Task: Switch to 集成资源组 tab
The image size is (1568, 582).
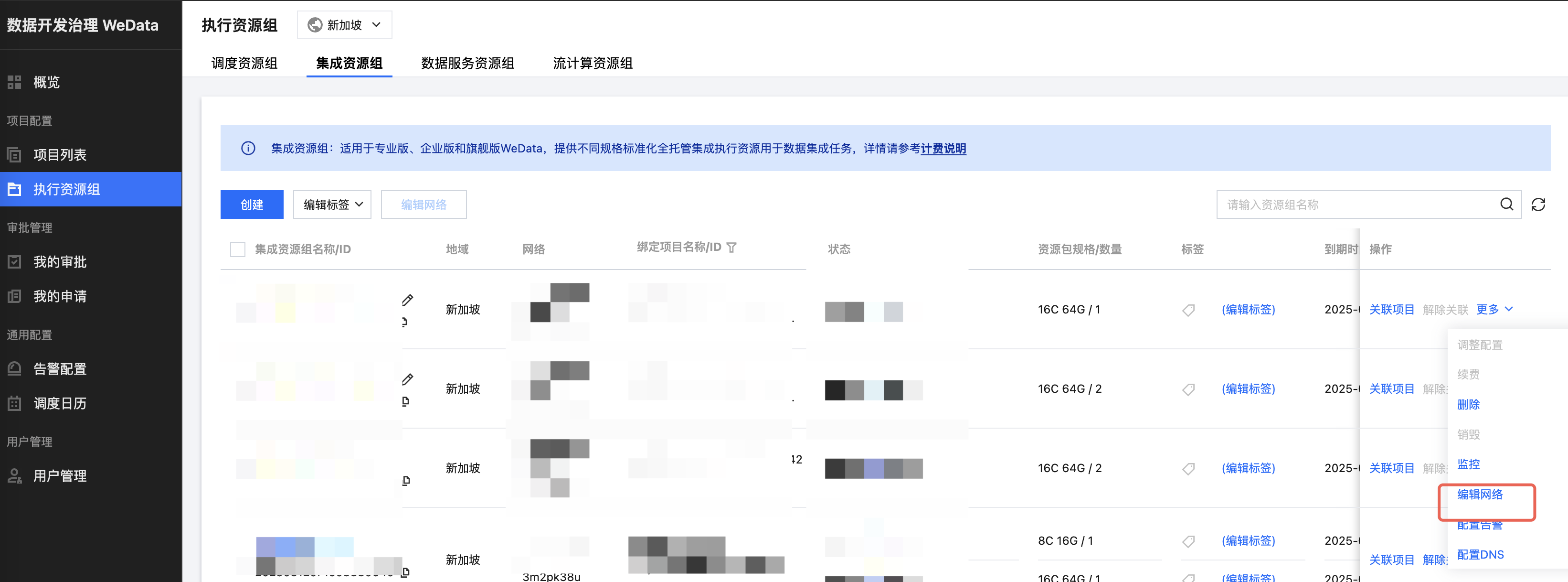Action: 350,64
